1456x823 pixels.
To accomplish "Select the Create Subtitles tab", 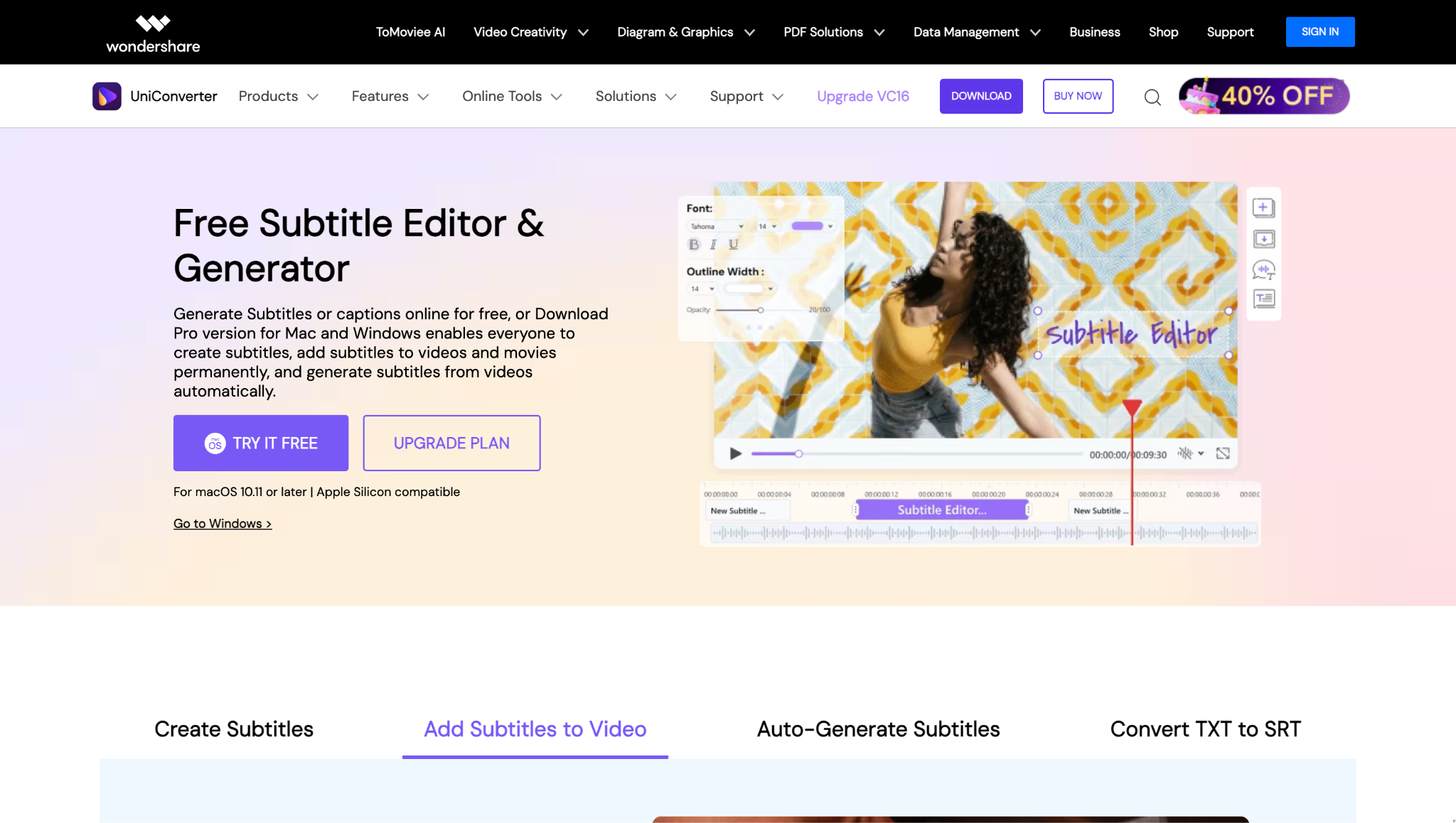I will click(x=234, y=729).
